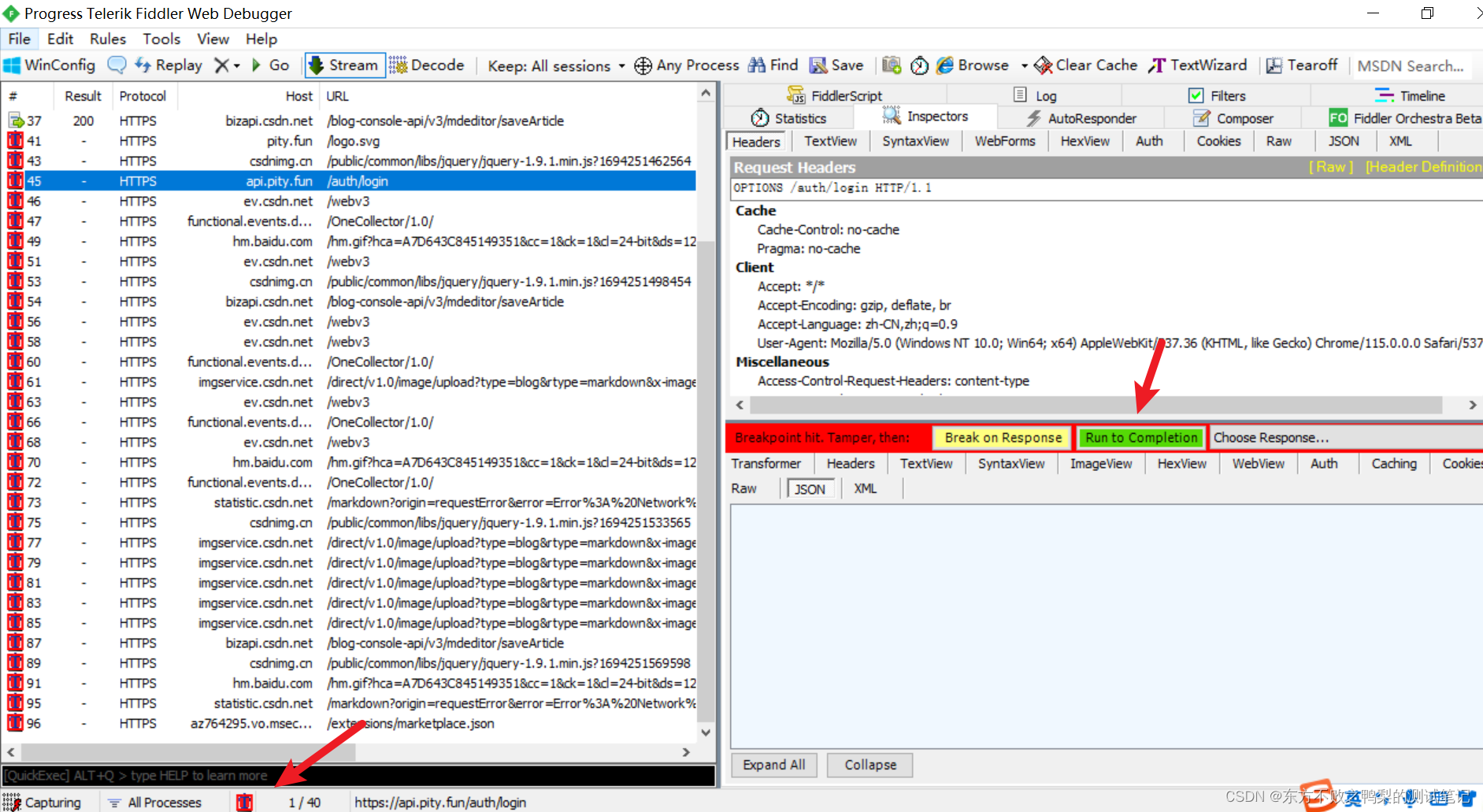This screenshot has width=1483, height=812.
Task: Click Run to Completion button
Action: pos(1141,437)
